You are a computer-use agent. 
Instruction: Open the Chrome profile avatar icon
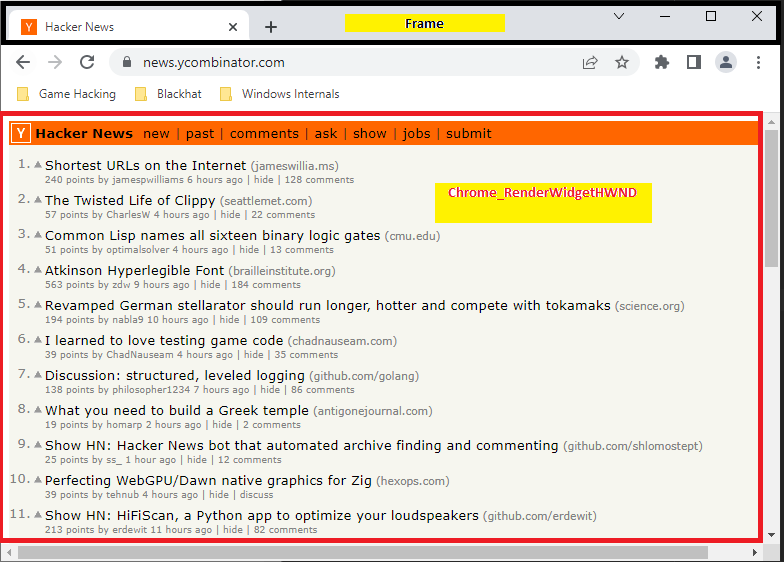point(726,62)
